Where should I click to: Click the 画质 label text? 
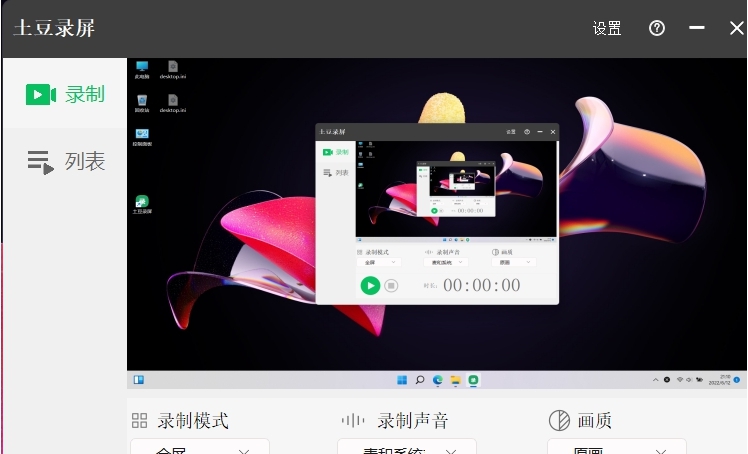pyautogui.click(x=594, y=421)
